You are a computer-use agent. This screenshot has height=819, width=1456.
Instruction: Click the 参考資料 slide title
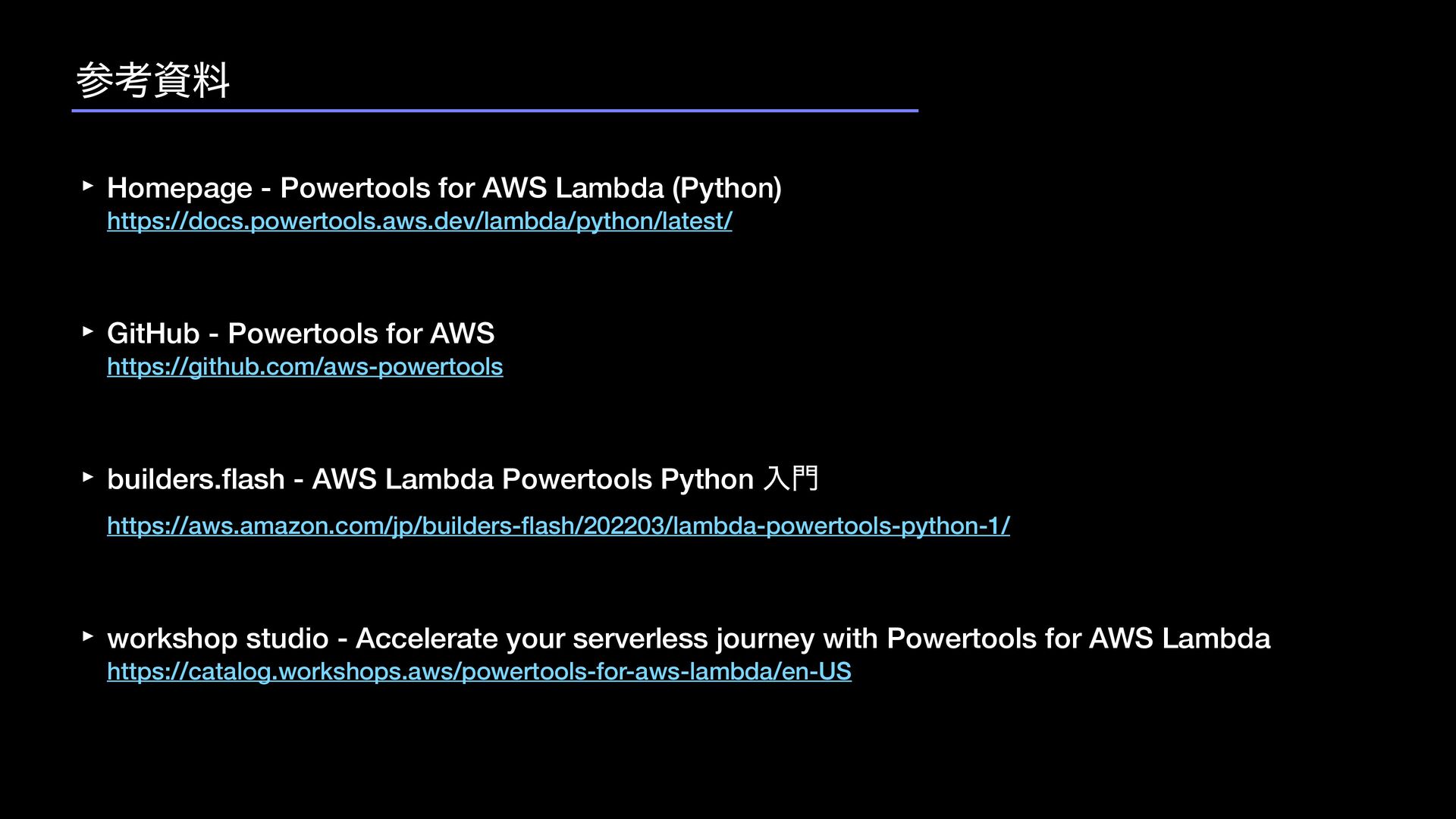(x=152, y=80)
